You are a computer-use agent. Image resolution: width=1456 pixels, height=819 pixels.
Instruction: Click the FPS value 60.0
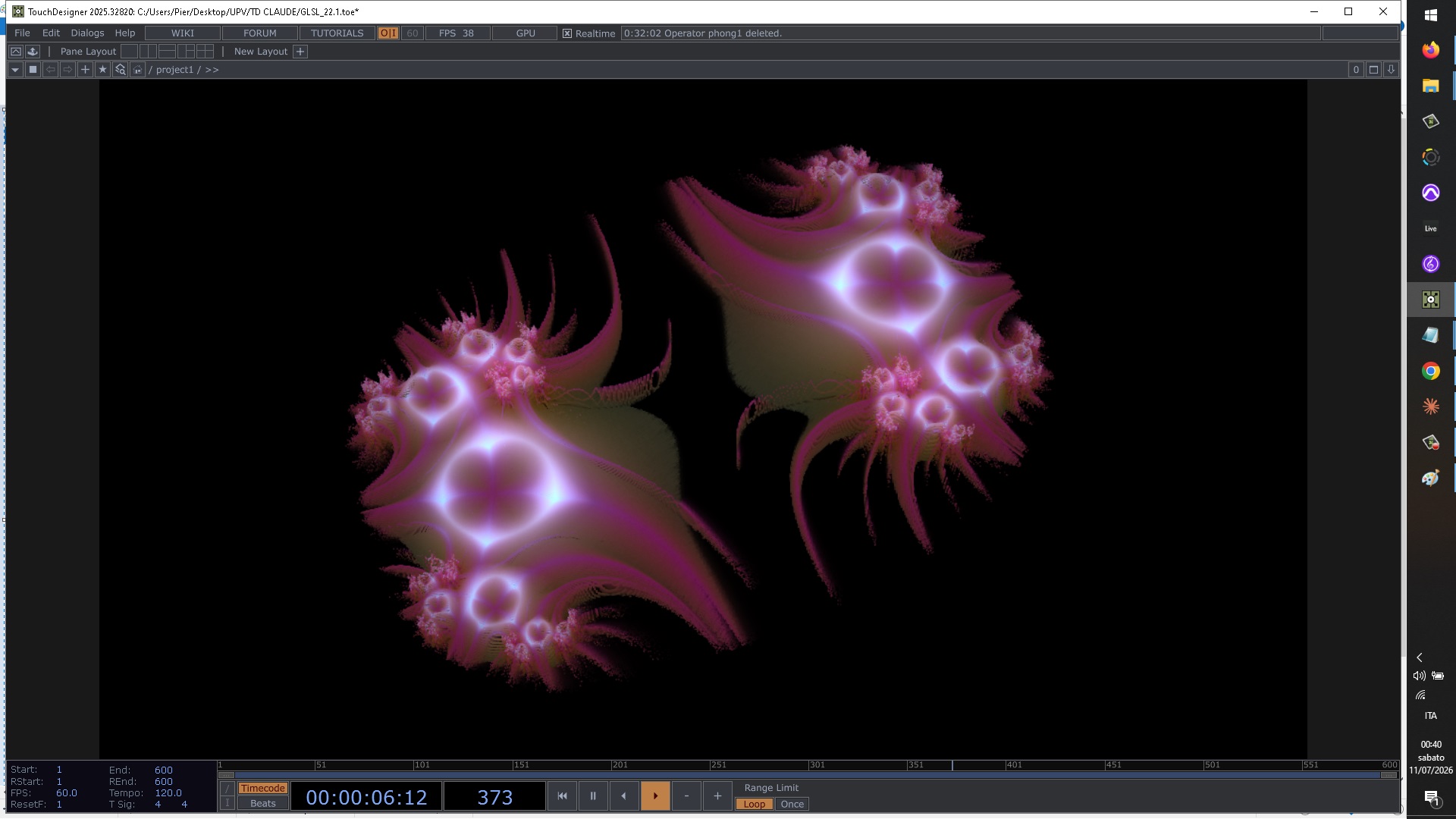(x=66, y=793)
